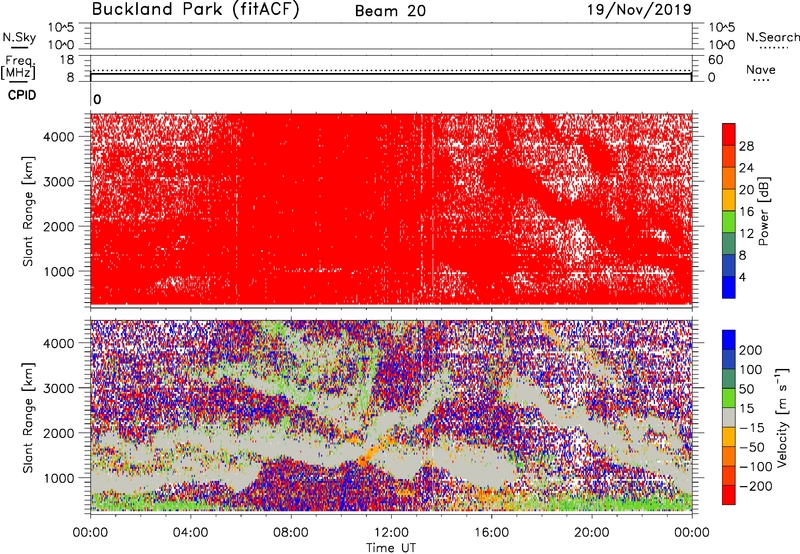Click the "Time UT" axis title

pos(391,548)
